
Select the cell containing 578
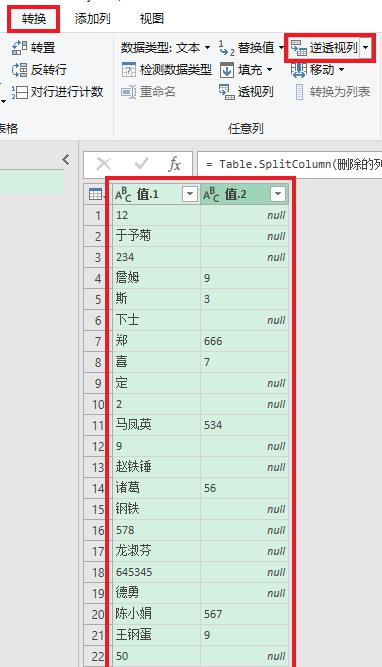pyautogui.click(x=156, y=530)
